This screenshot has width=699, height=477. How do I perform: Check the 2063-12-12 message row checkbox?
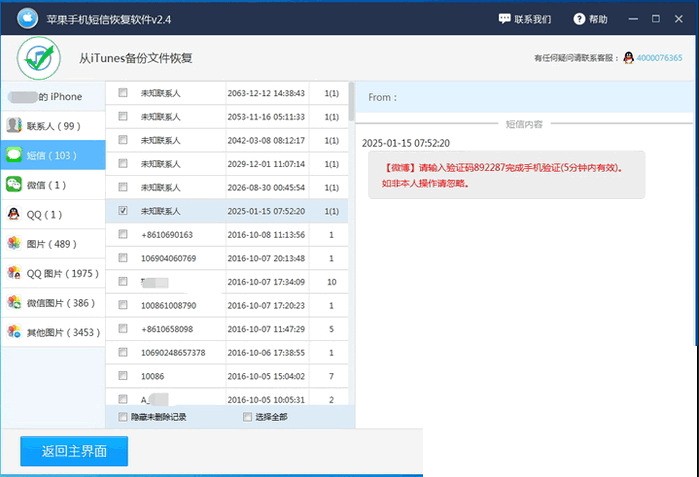(x=123, y=93)
